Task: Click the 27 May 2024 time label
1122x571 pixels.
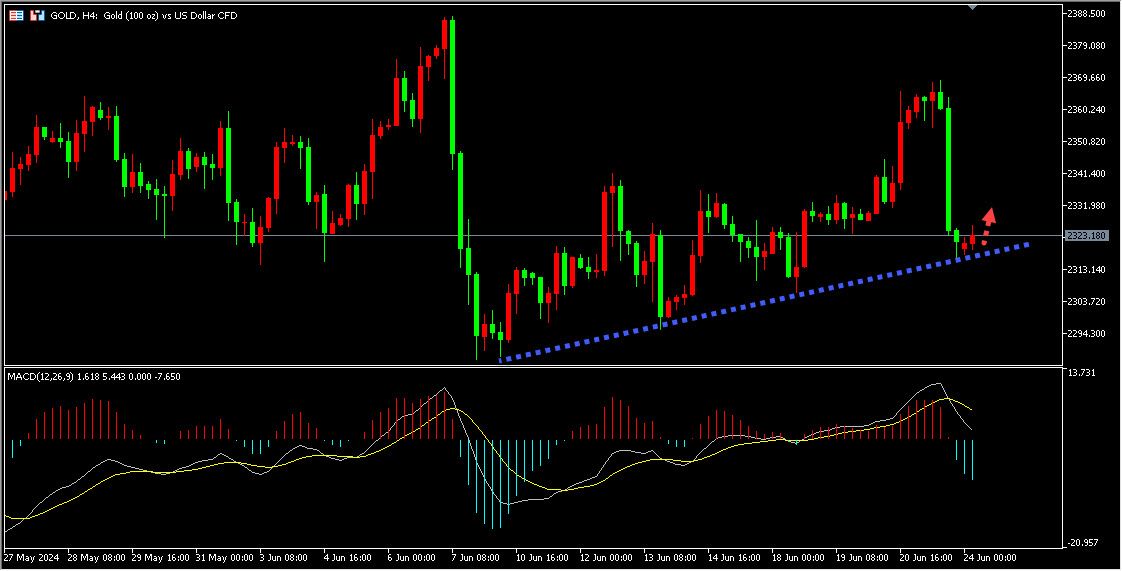Action: click(x=32, y=557)
